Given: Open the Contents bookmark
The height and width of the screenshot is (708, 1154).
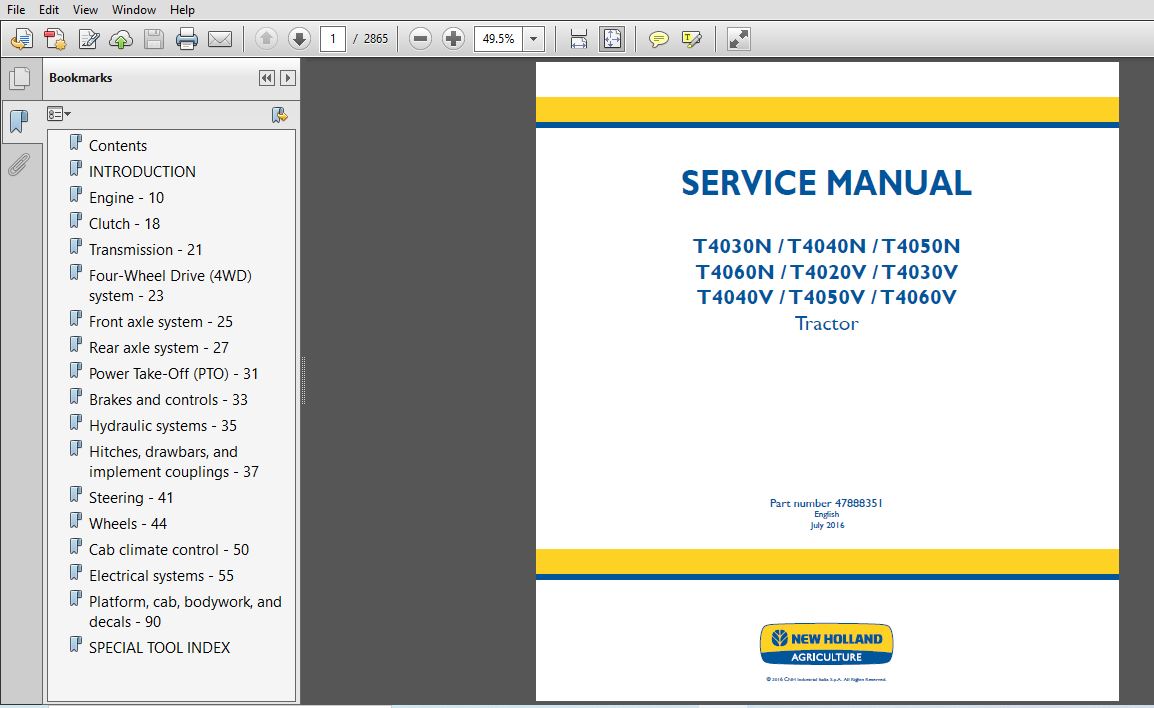Looking at the screenshot, I should pos(118,146).
